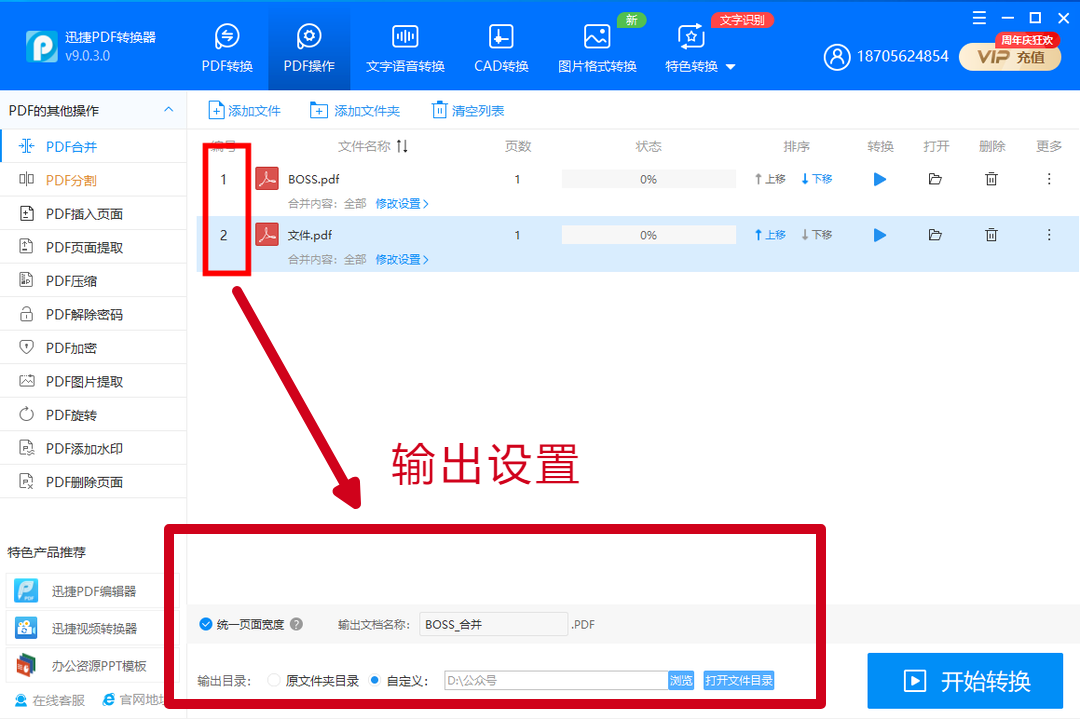1080x719 pixels.
Task: Click the 浏览 button
Action: tap(681, 681)
